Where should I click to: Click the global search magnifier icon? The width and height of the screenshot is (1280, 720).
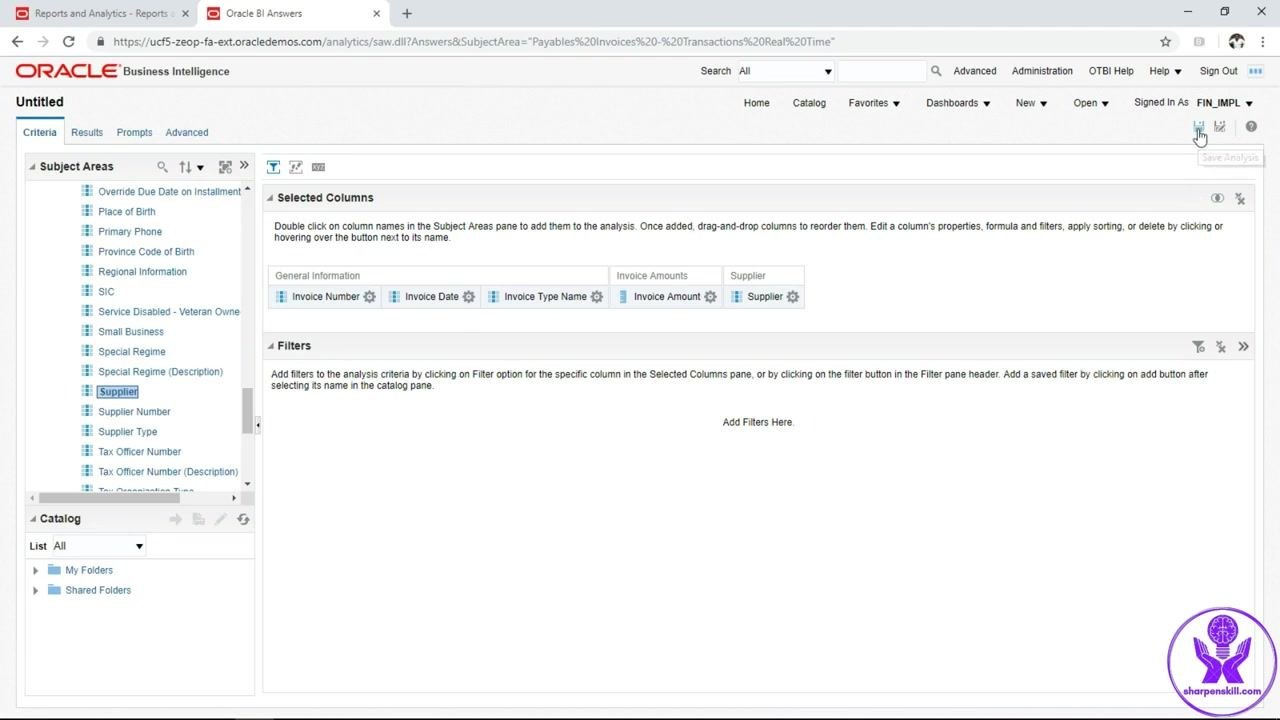pyautogui.click(x=936, y=71)
